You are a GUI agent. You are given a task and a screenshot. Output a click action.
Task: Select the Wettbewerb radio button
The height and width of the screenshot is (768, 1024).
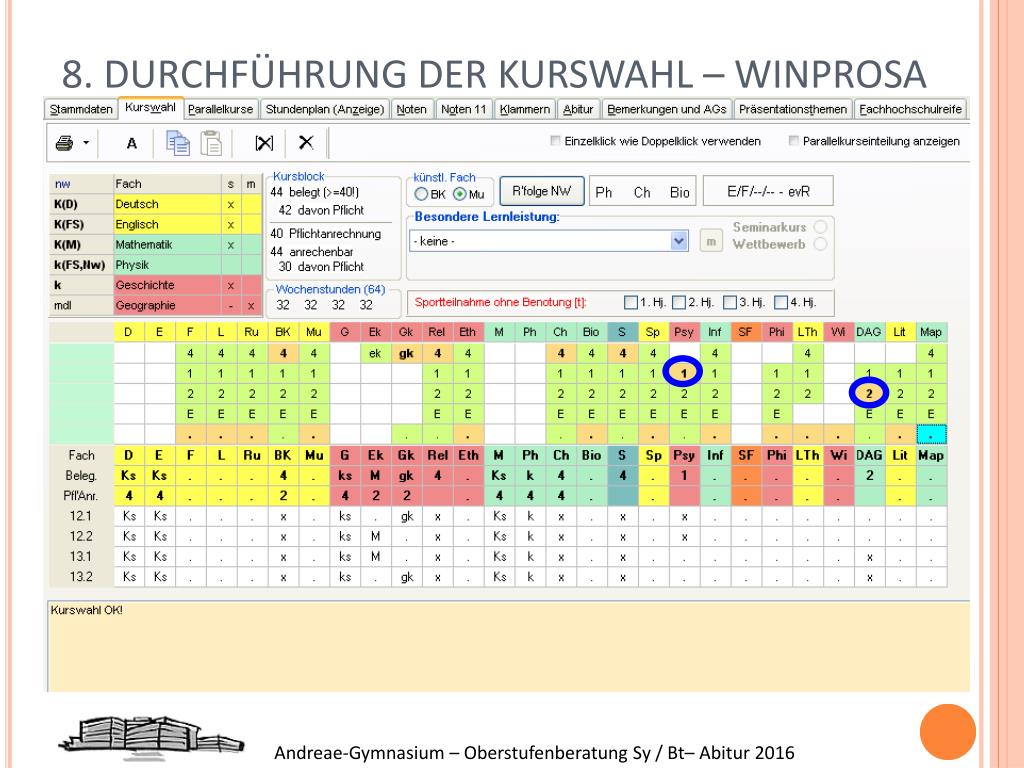[x=820, y=244]
